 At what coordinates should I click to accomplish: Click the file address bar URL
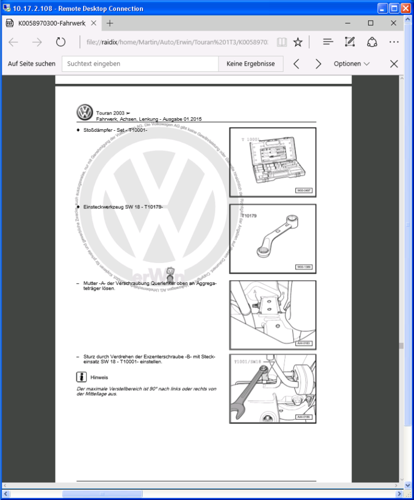[x=177, y=42]
